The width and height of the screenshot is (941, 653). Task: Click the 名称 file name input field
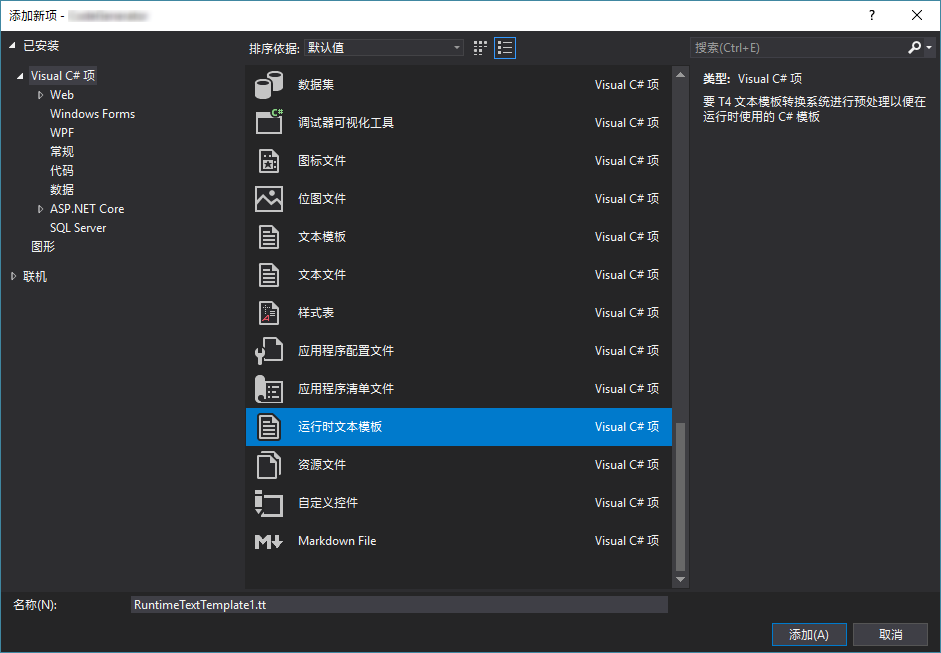[x=399, y=605]
